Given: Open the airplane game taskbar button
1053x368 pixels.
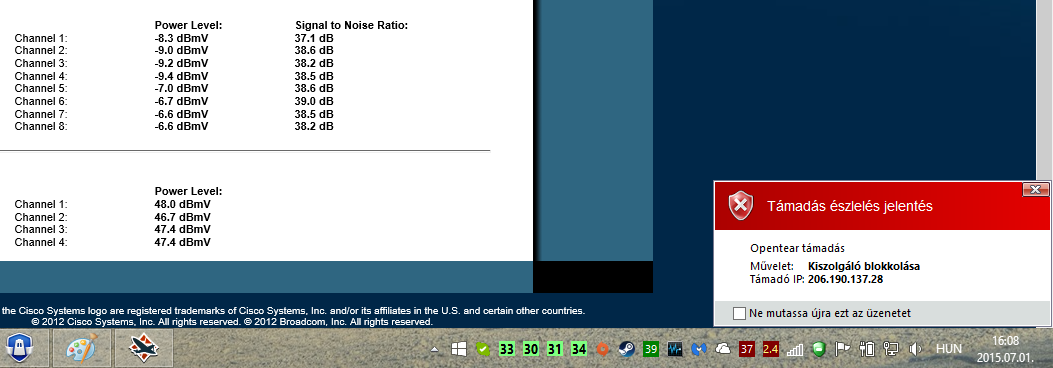Looking at the screenshot, I should click(144, 349).
